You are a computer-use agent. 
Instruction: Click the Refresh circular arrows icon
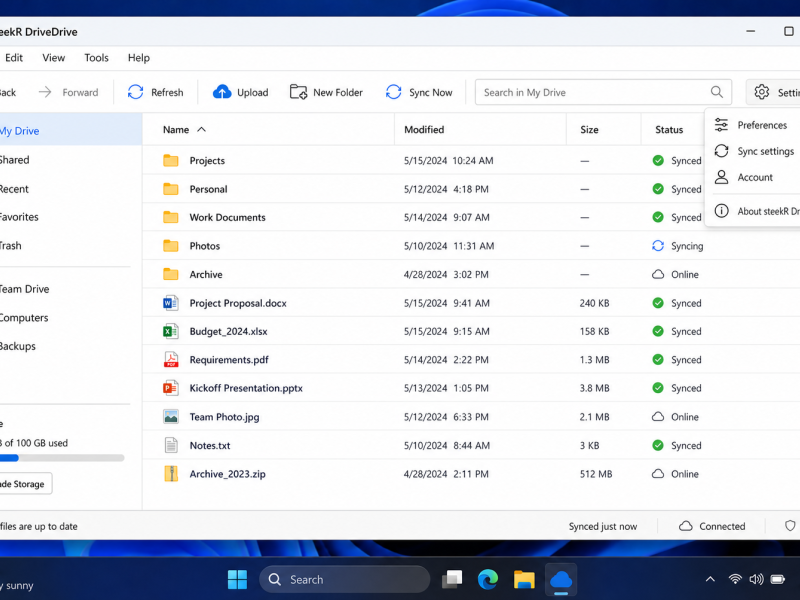[x=135, y=92]
